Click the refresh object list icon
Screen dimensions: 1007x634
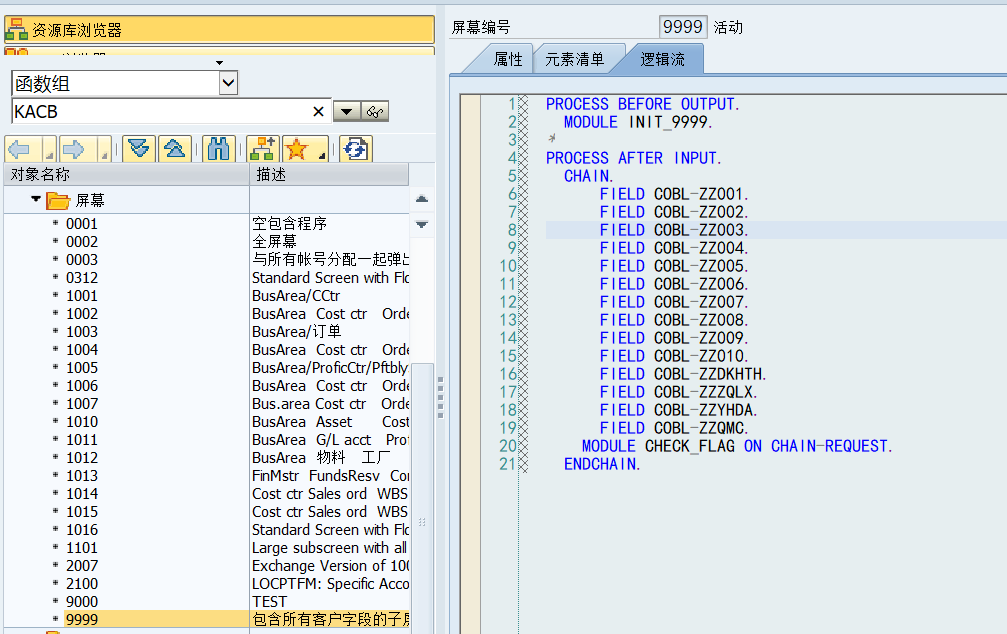click(357, 147)
